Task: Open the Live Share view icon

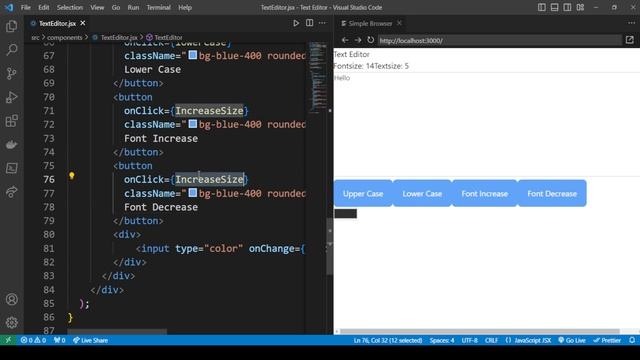Action: click(11, 192)
